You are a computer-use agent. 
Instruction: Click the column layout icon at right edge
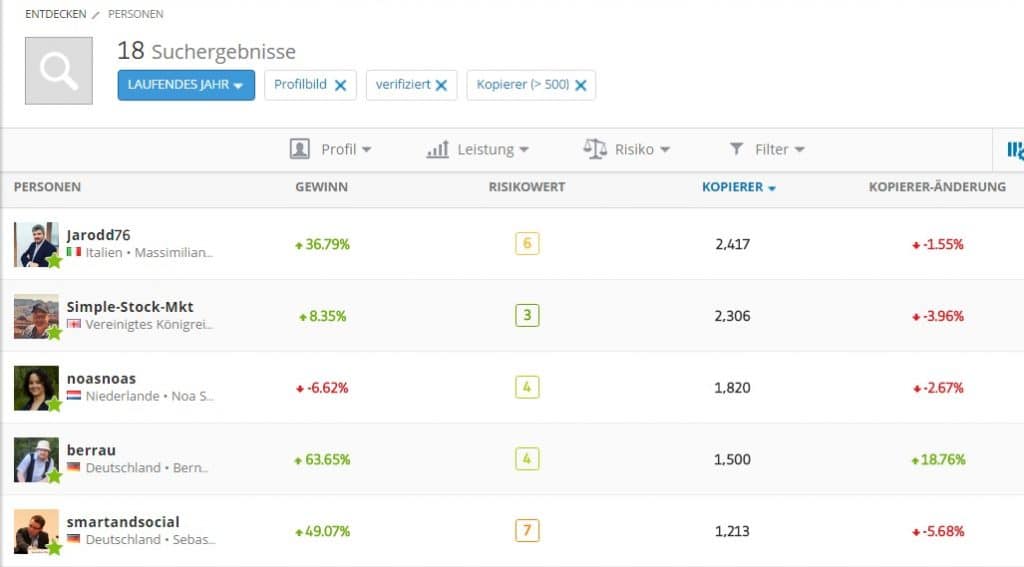pos(1015,150)
